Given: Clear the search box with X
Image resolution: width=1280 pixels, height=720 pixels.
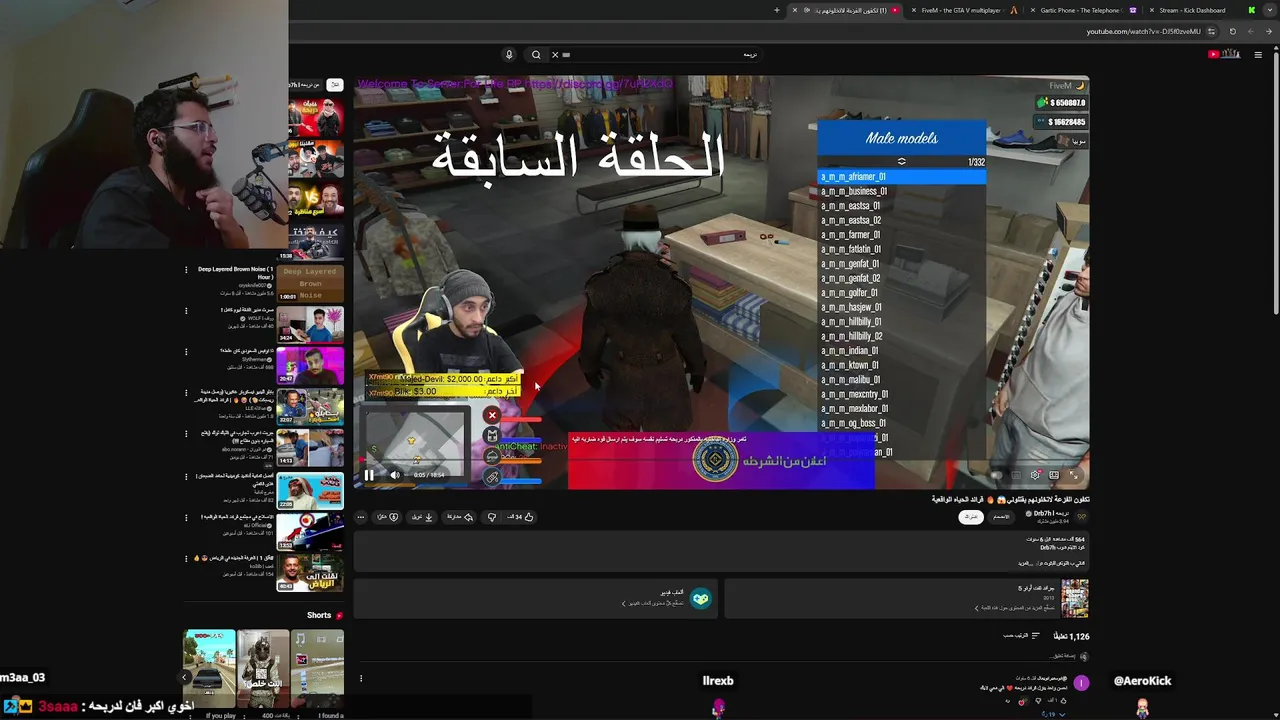Looking at the screenshot, I should click(555, 55).
